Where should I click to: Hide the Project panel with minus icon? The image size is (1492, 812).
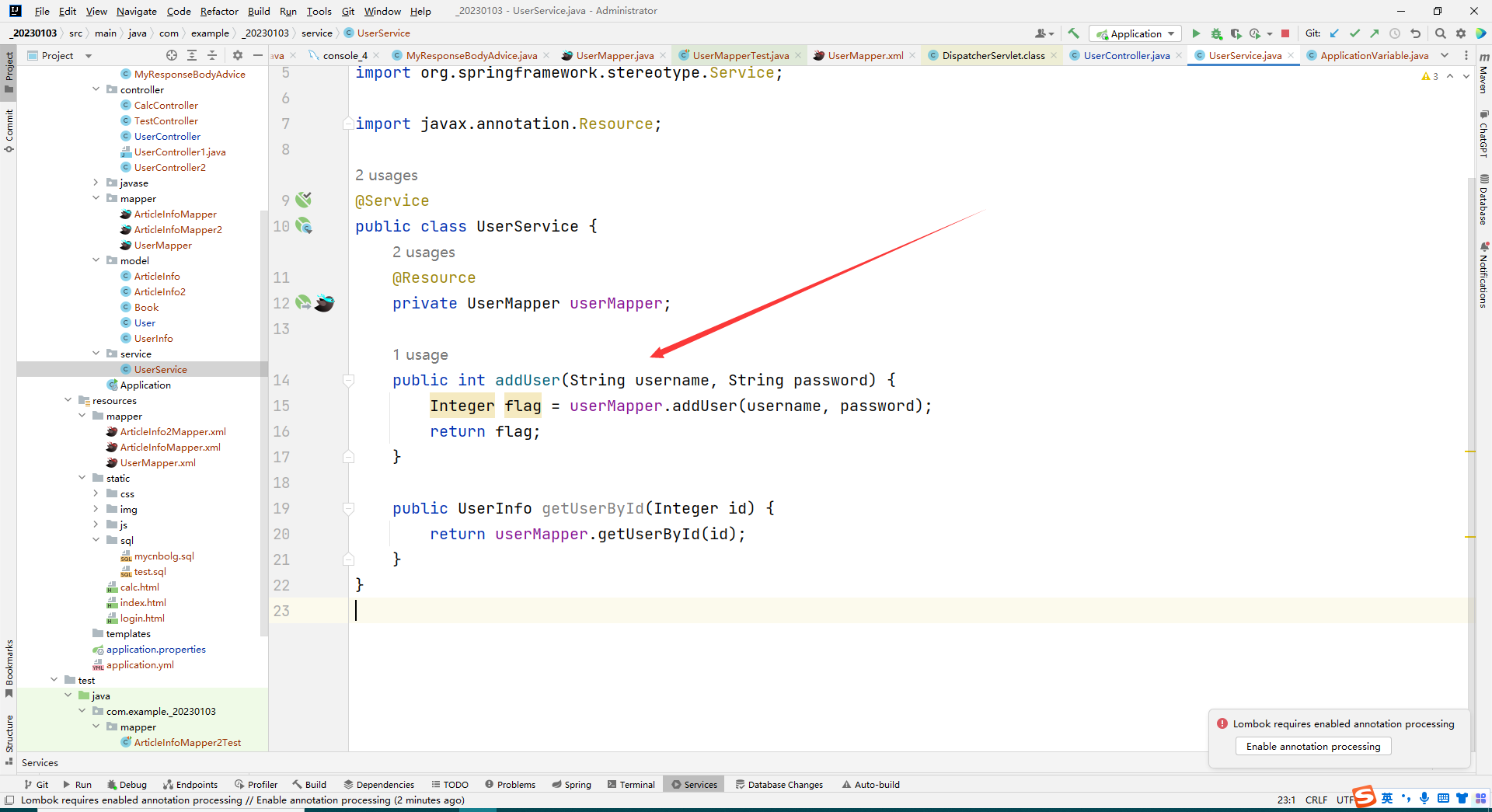tap(258, 55)
